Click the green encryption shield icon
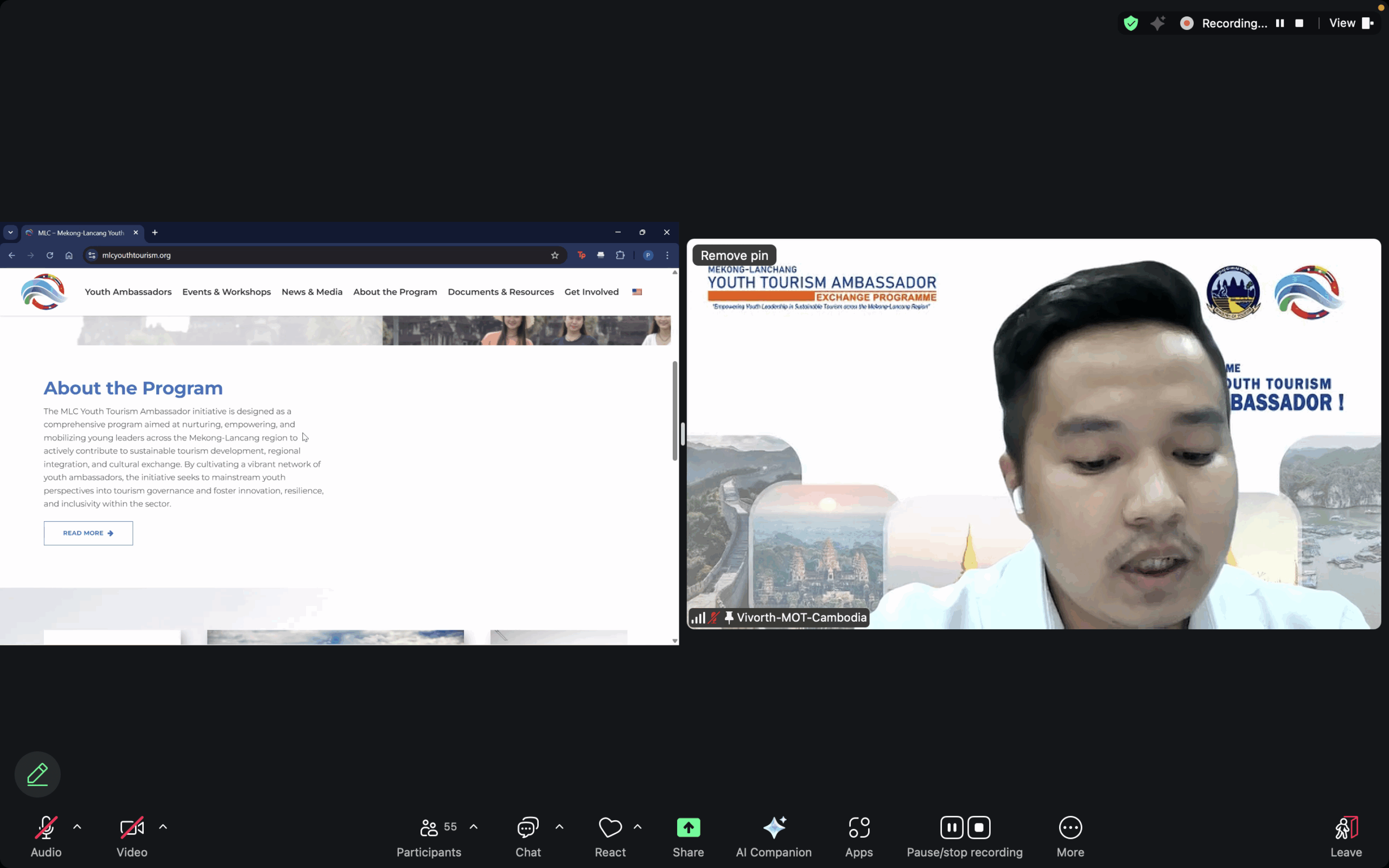This screenshot has width=1389, height=868. pyautogui.click(x=1131, y=23)
